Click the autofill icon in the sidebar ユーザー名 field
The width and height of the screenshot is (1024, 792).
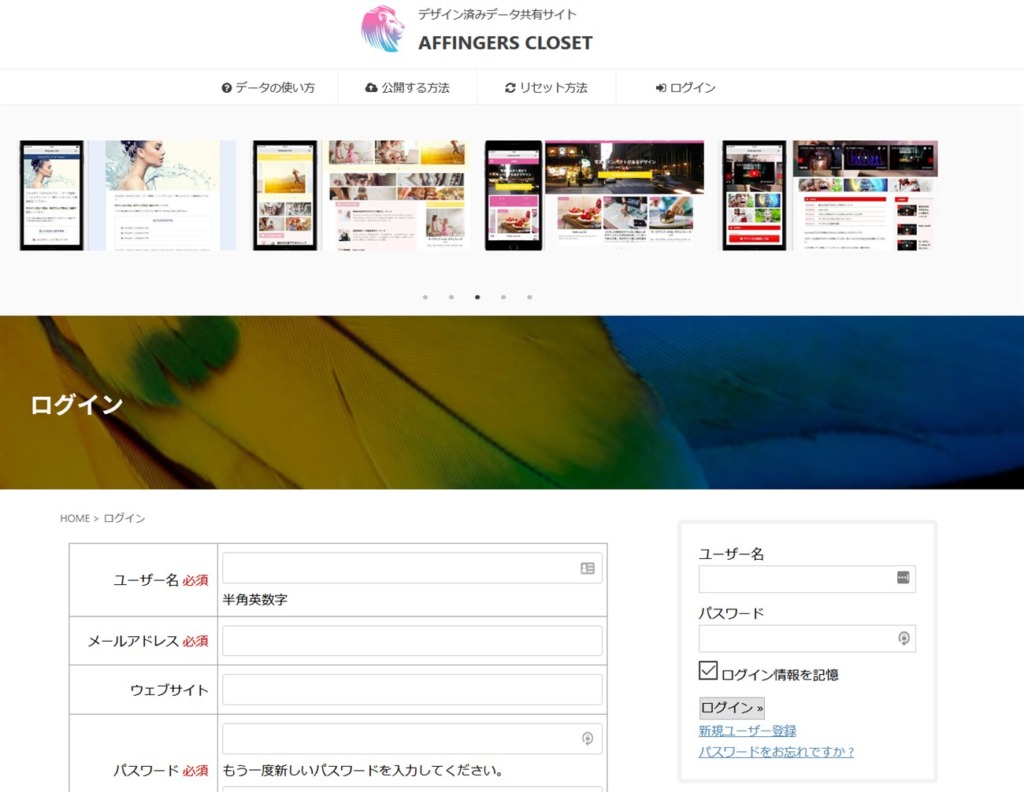(x=903, y=578)
